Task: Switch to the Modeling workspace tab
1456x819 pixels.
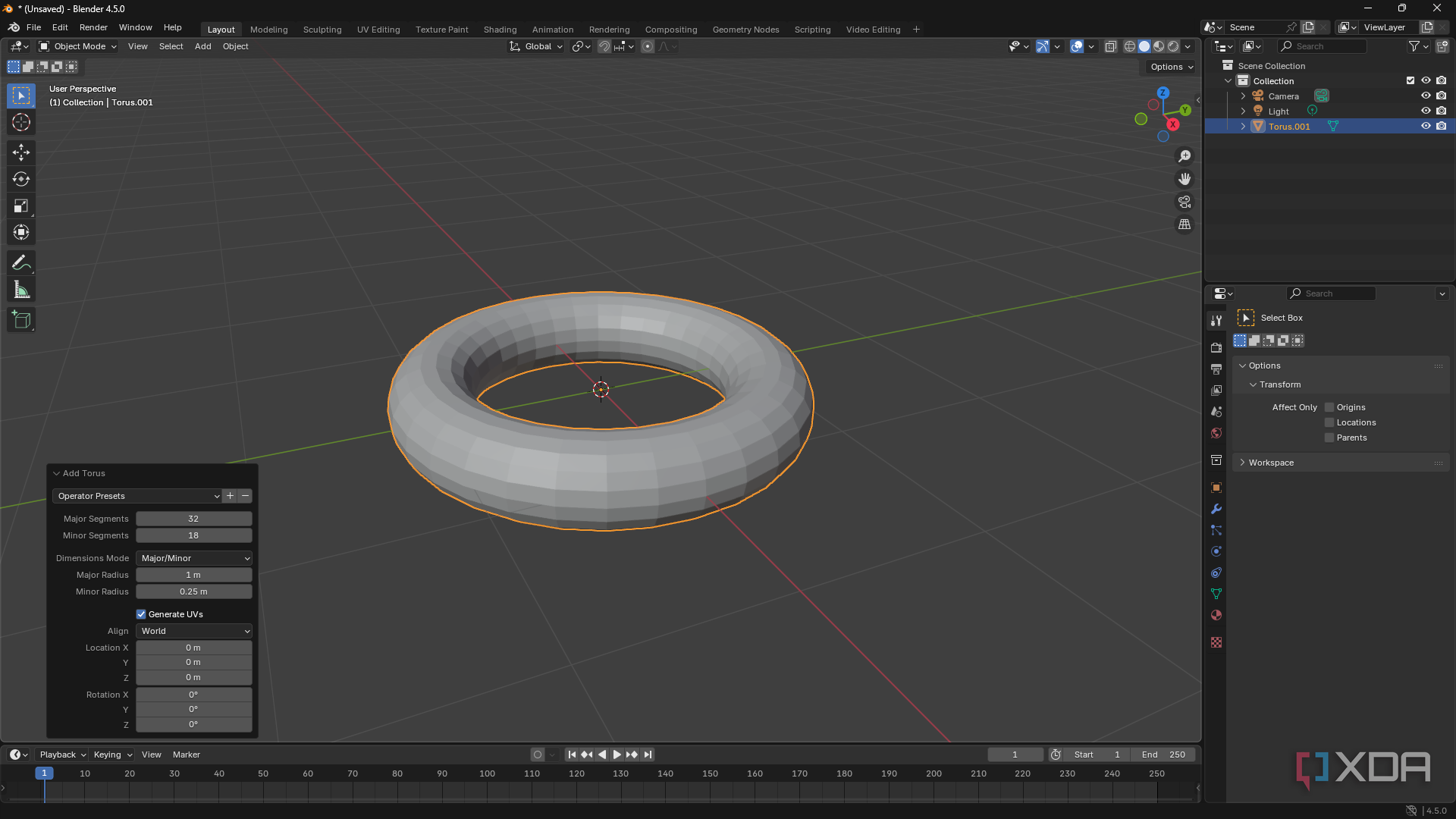Action: 268,30
